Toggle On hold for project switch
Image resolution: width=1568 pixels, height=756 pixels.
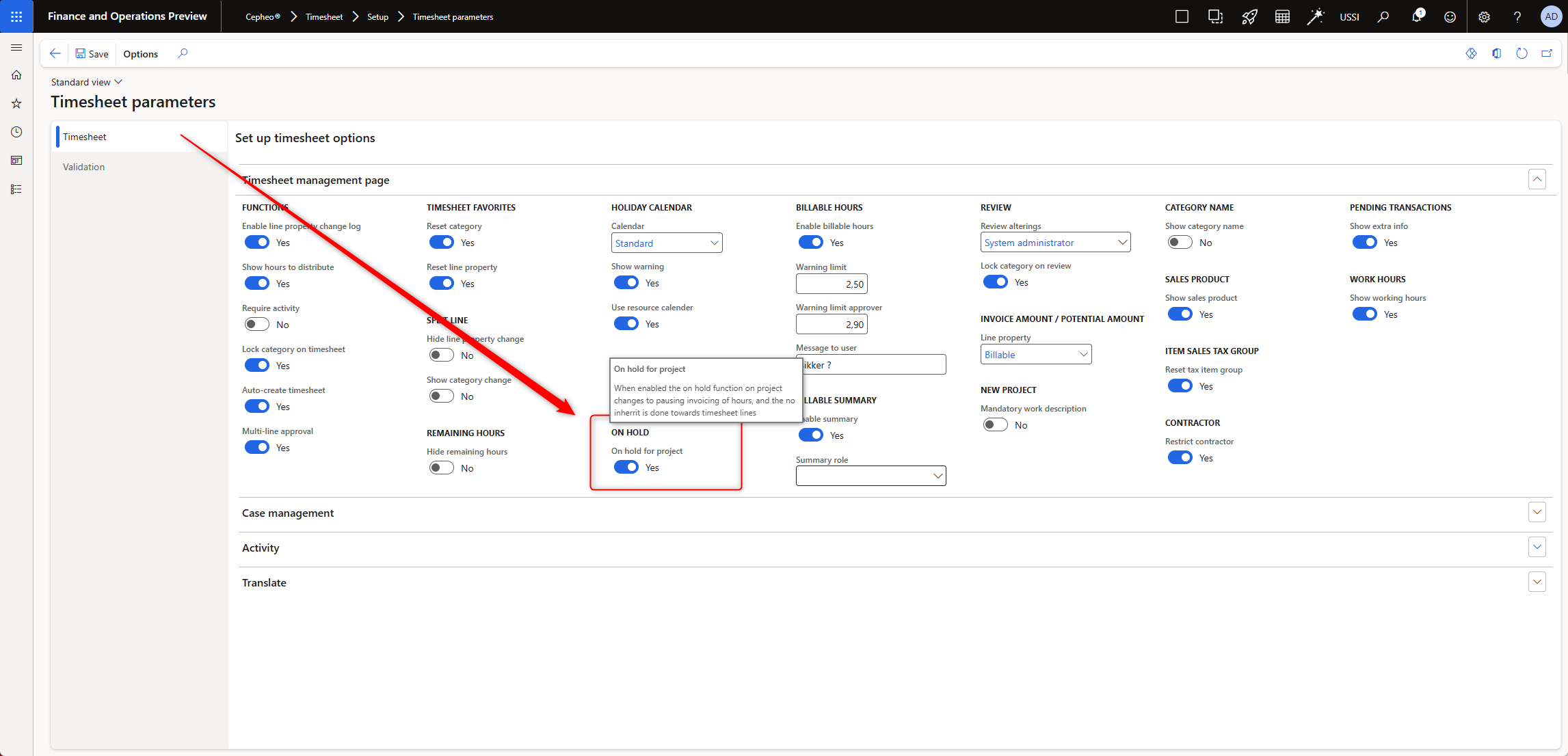pyautogui.click(x=626, y=468)
